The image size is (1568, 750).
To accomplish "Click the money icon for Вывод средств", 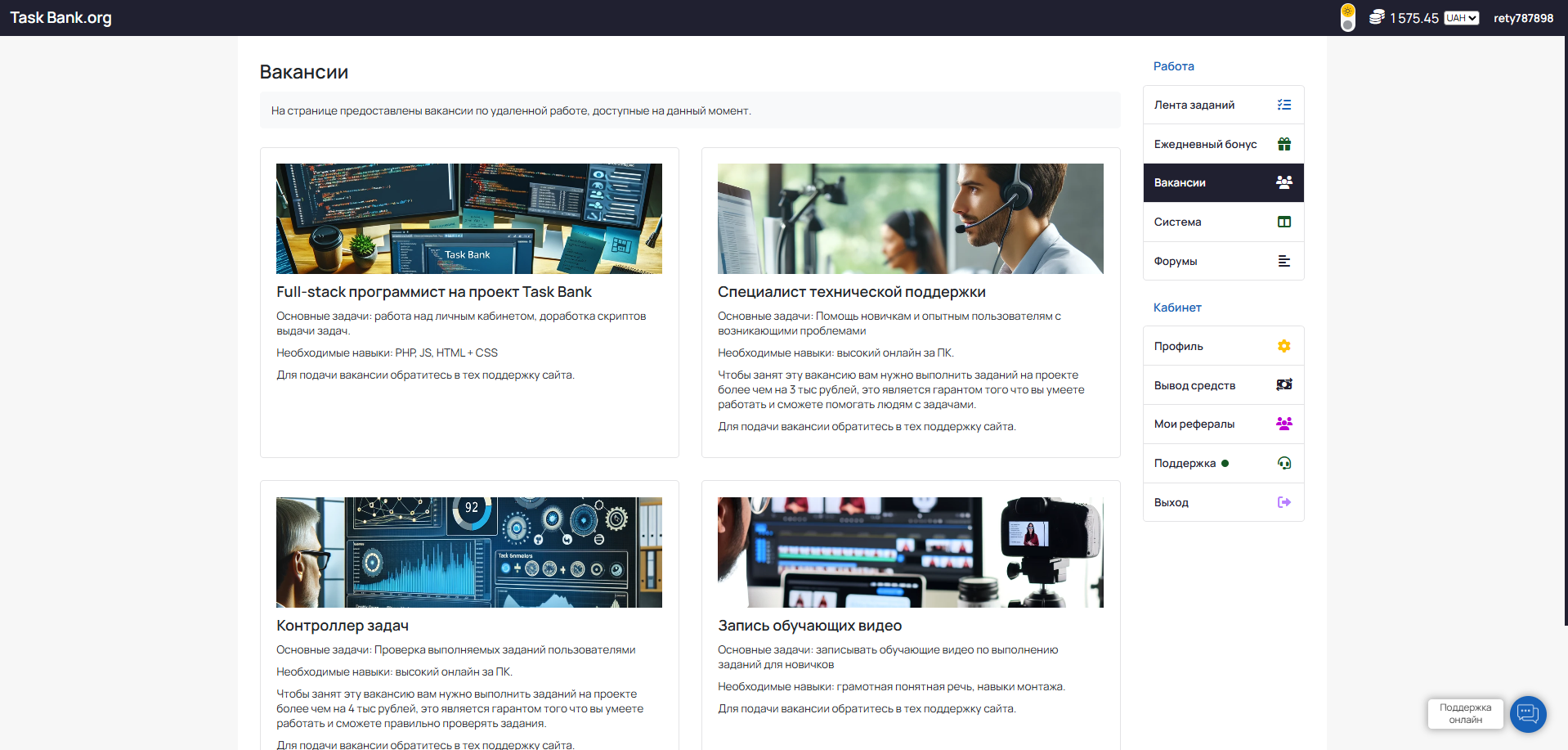I will point(1284,384).
